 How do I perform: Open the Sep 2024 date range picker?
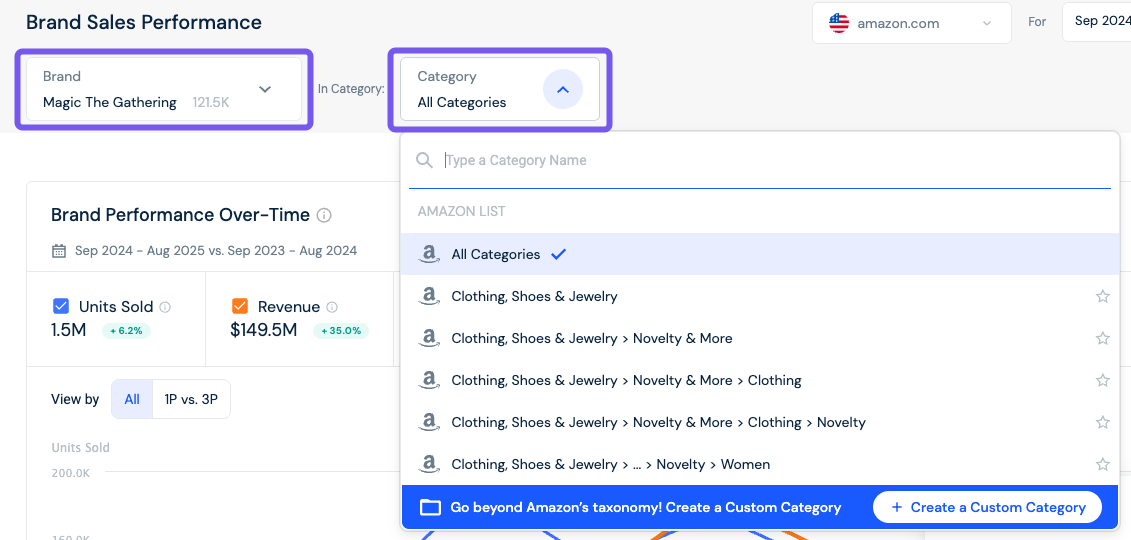1096,22
